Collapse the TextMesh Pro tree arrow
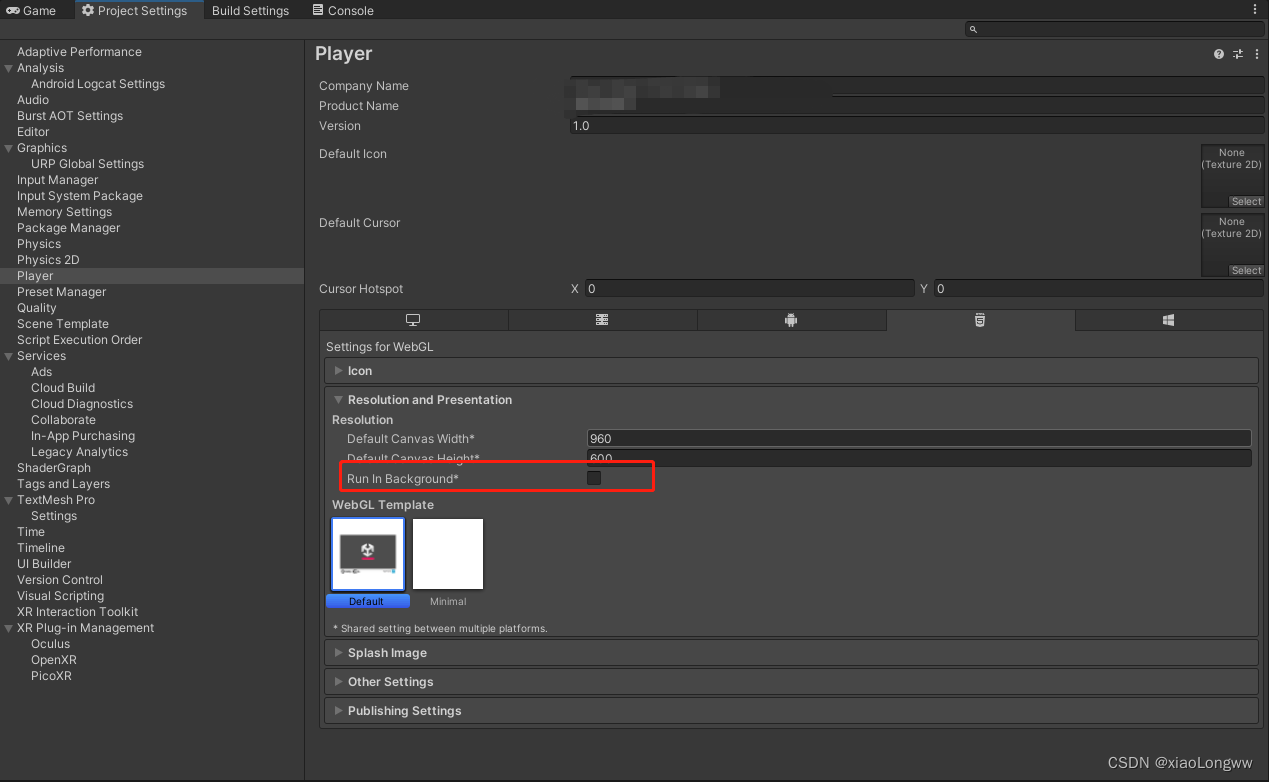 [9, 500]
